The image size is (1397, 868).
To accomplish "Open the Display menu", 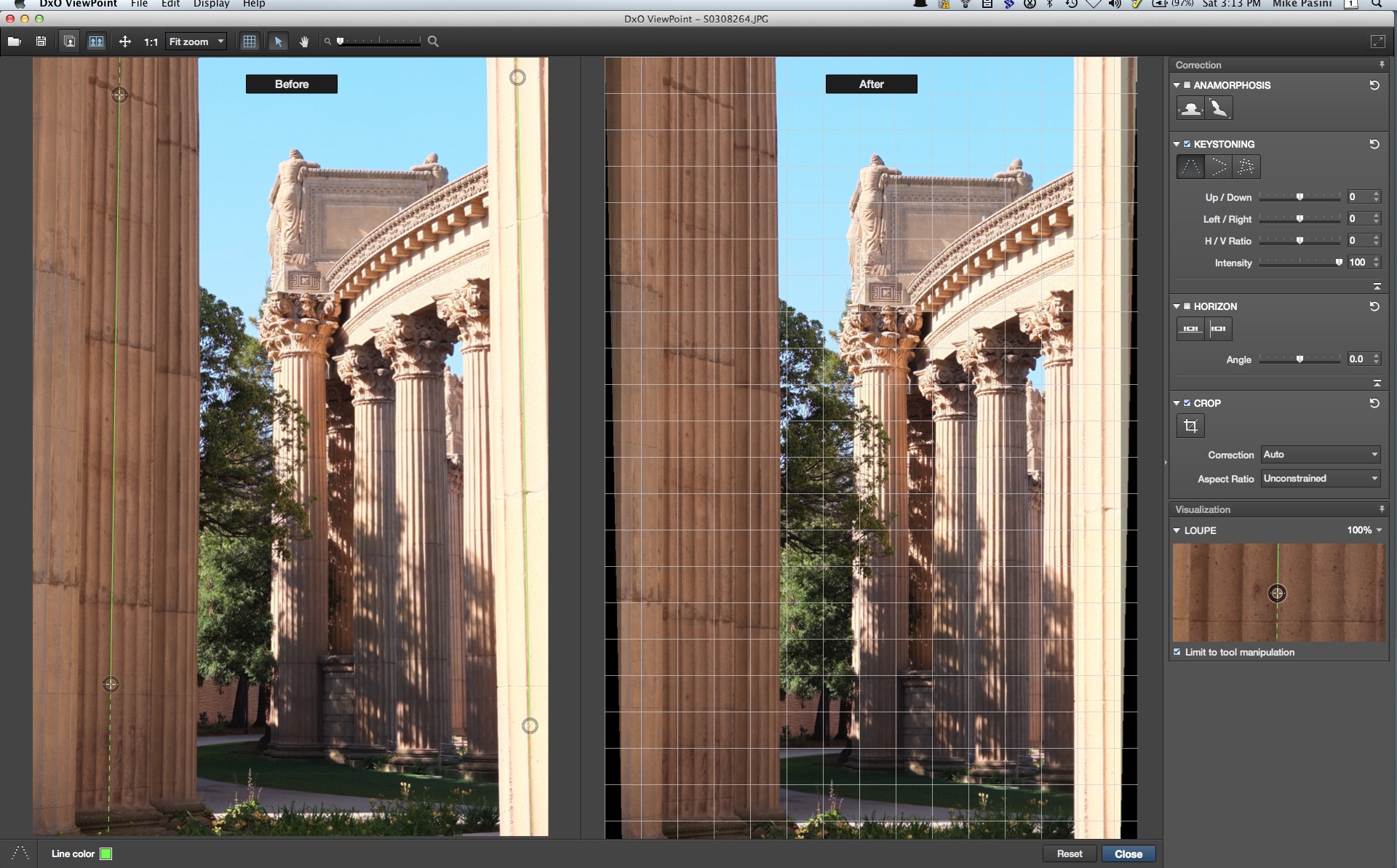I will pos(211,4).
